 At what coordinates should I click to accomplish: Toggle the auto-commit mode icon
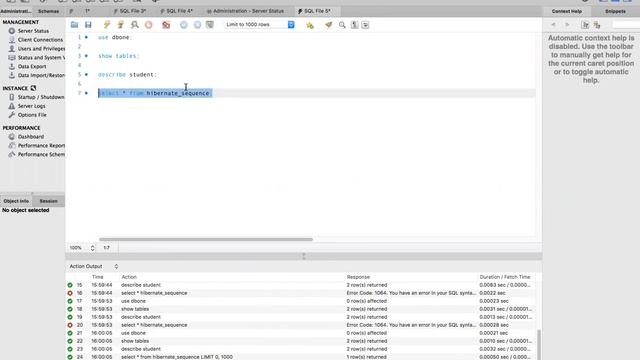(210, 25)
